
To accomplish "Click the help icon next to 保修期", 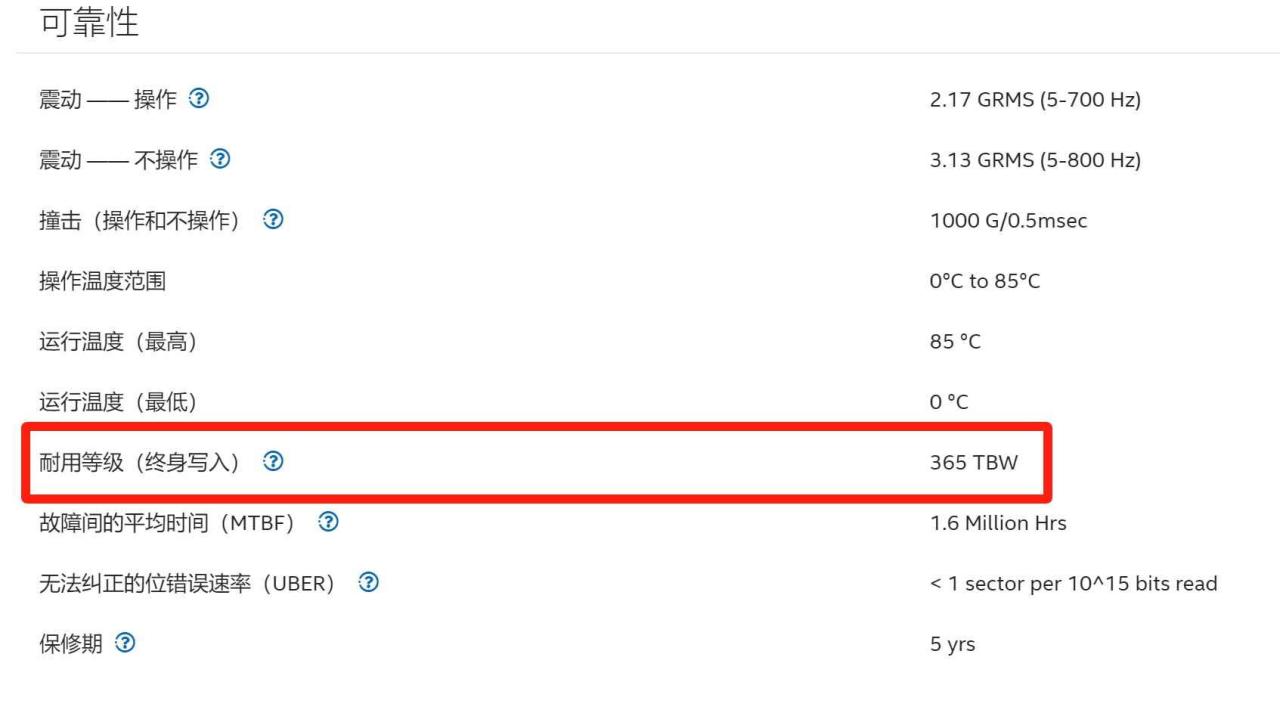I will point(125,643).
